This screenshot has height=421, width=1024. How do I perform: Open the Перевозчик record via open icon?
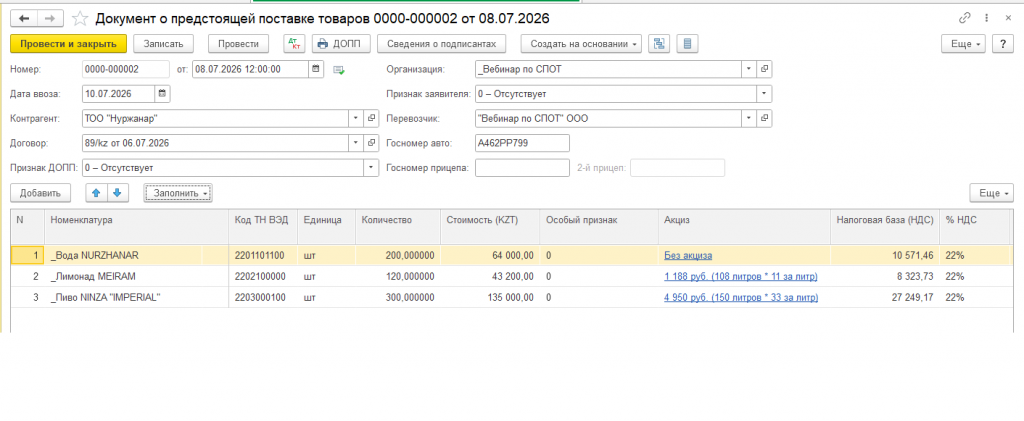click(764, 118)
